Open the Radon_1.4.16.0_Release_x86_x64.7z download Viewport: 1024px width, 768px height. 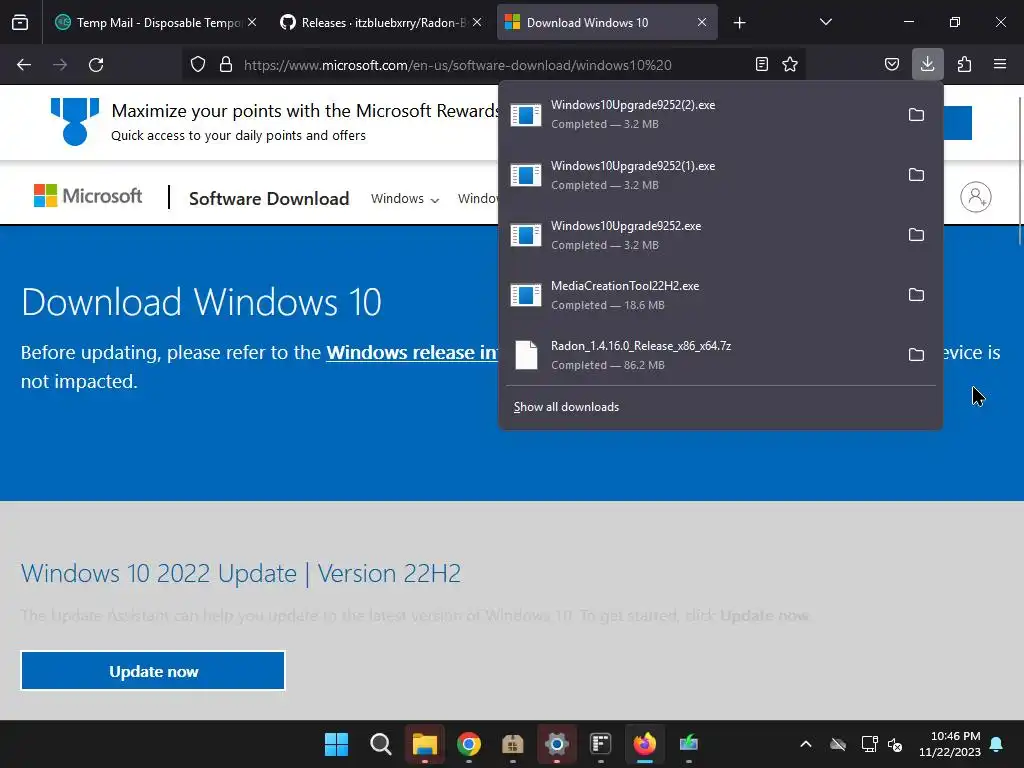[699, 355]
